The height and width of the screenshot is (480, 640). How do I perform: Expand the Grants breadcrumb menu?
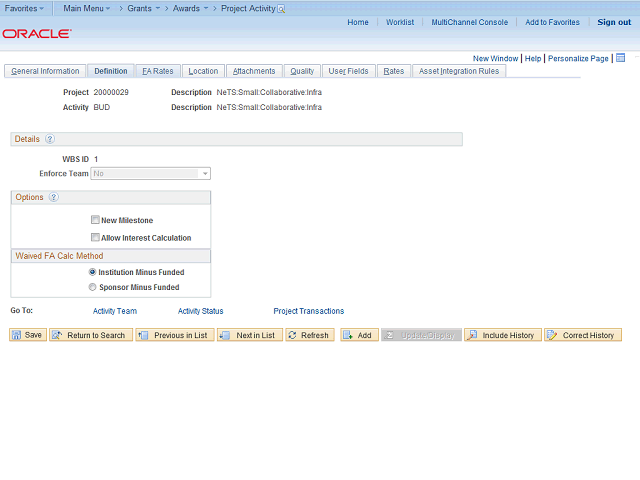pos(144,8)
